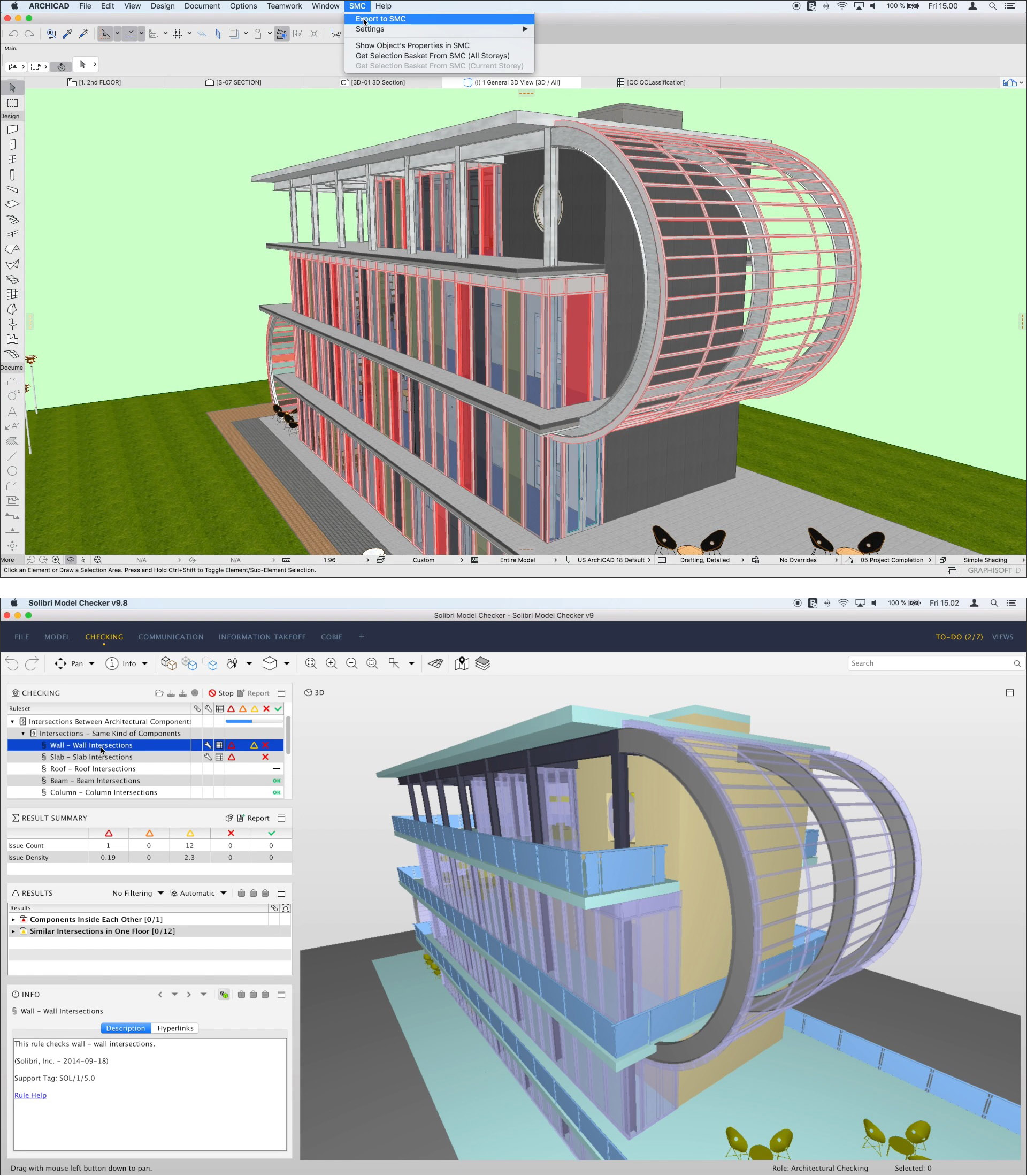
Task: Open the Info tool dropdown in Solibri
Action: [144, 663]
